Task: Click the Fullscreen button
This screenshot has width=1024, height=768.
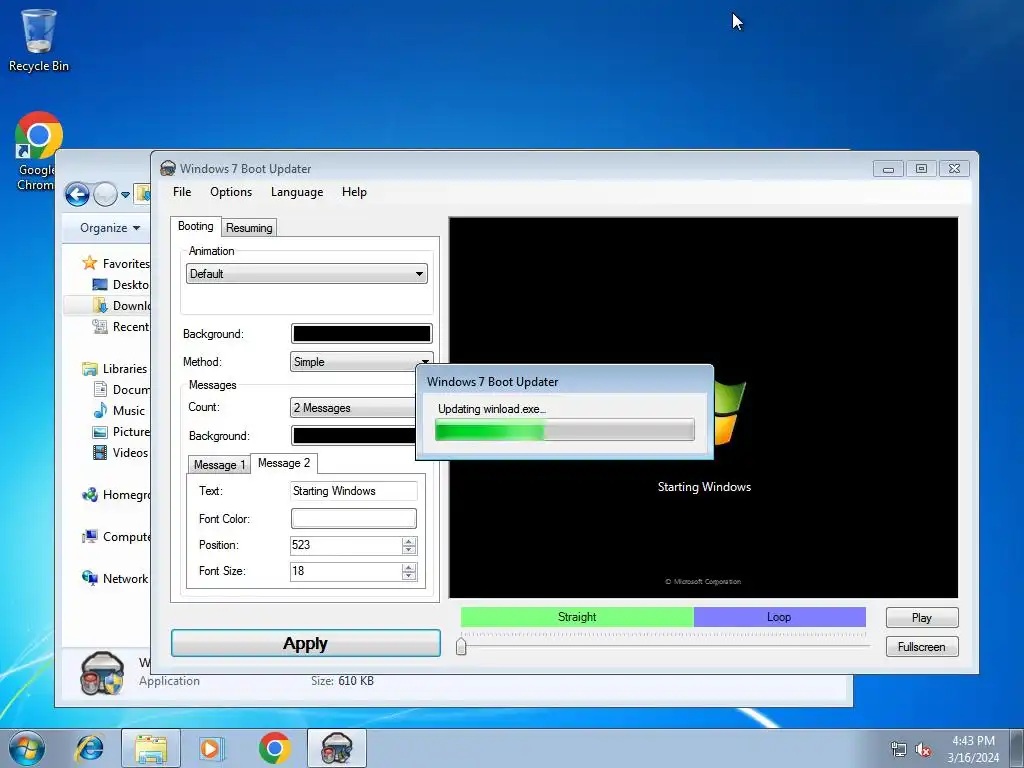Action: 922,647
